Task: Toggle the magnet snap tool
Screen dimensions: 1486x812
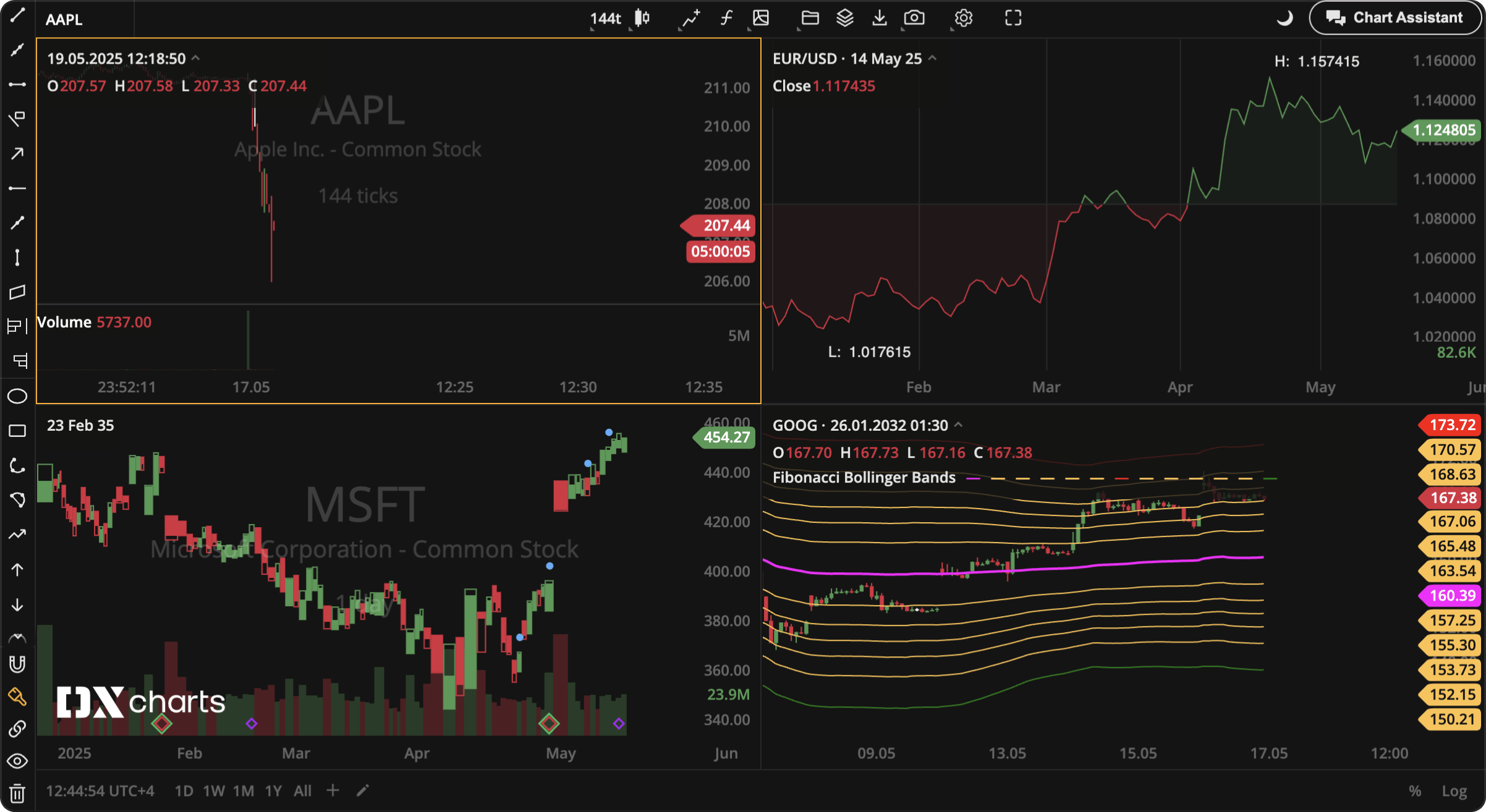Action: point(17,664)
